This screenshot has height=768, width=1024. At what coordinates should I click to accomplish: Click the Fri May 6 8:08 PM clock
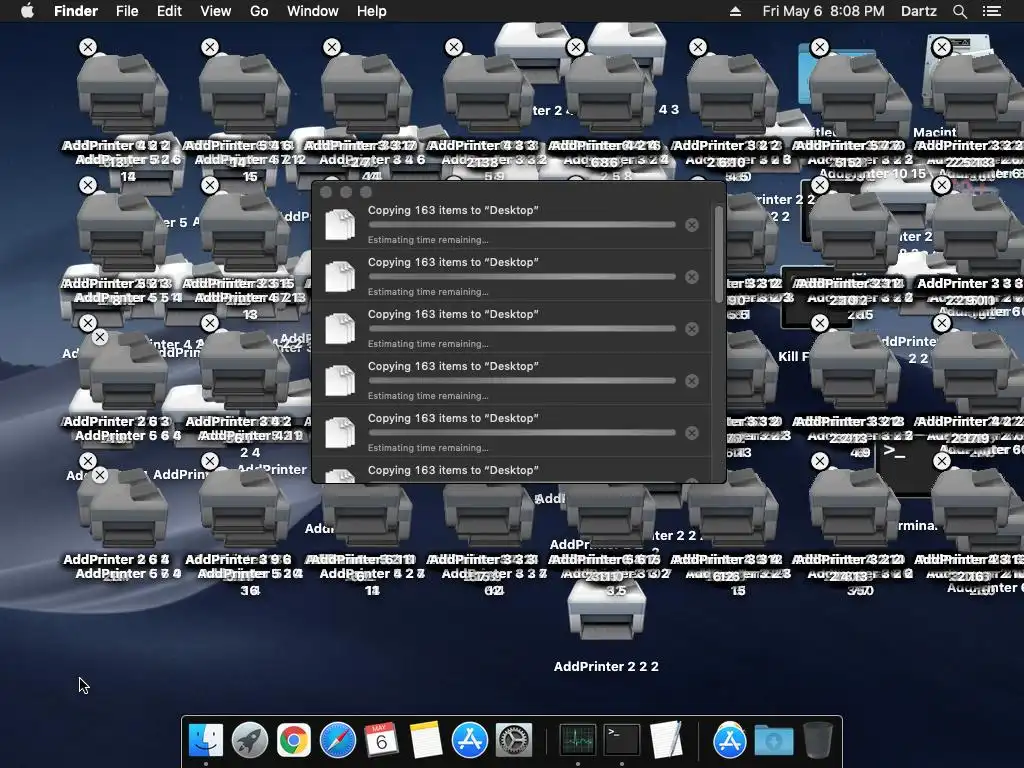pos(824,11)
